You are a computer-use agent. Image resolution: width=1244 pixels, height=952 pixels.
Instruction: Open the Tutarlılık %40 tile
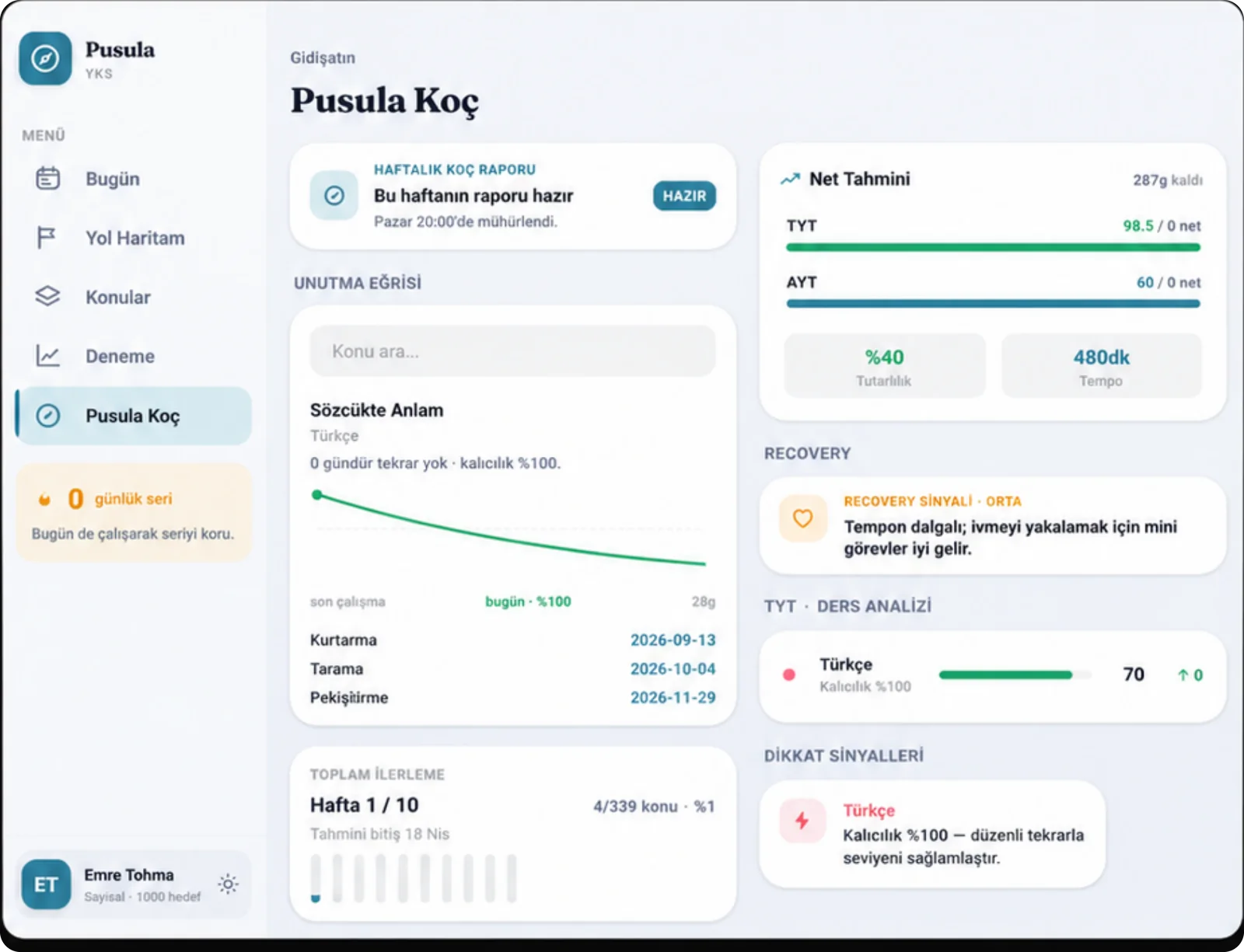[885, 366]
